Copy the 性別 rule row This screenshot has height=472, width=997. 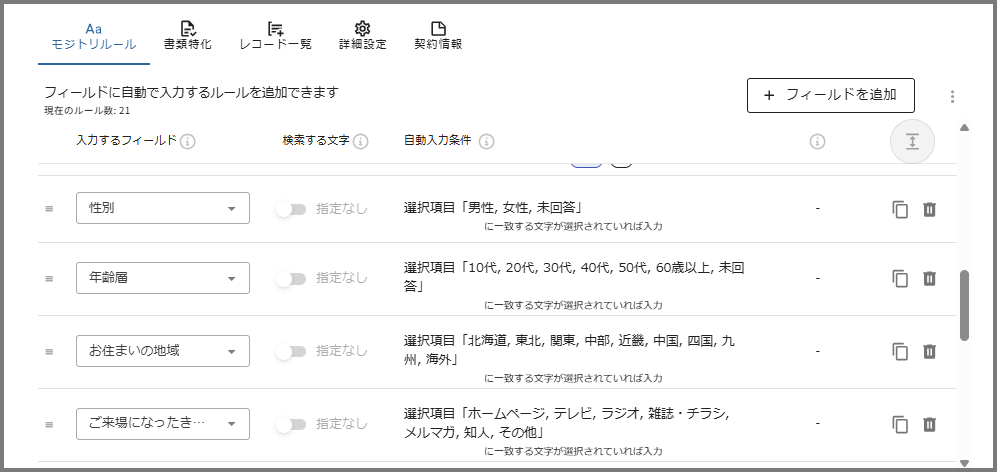tap(900, 209)
